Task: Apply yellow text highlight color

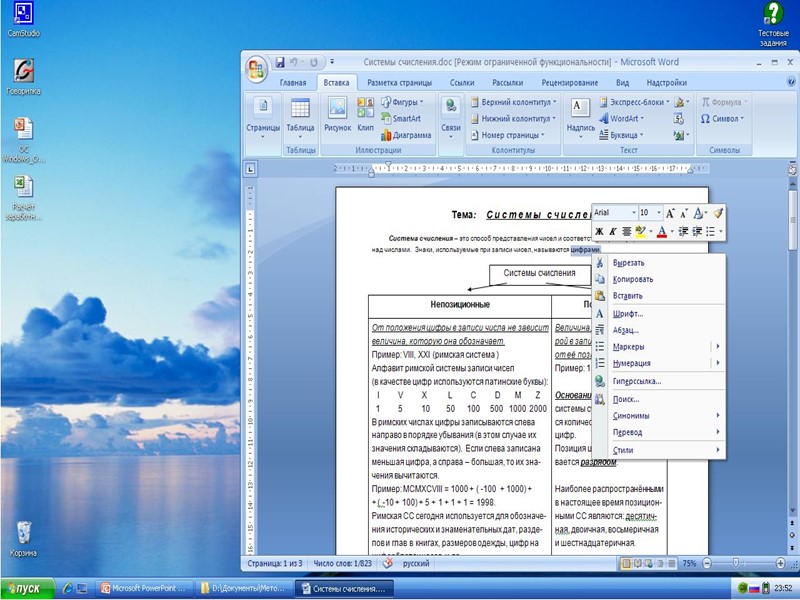Action: click(x=640, y=232)
